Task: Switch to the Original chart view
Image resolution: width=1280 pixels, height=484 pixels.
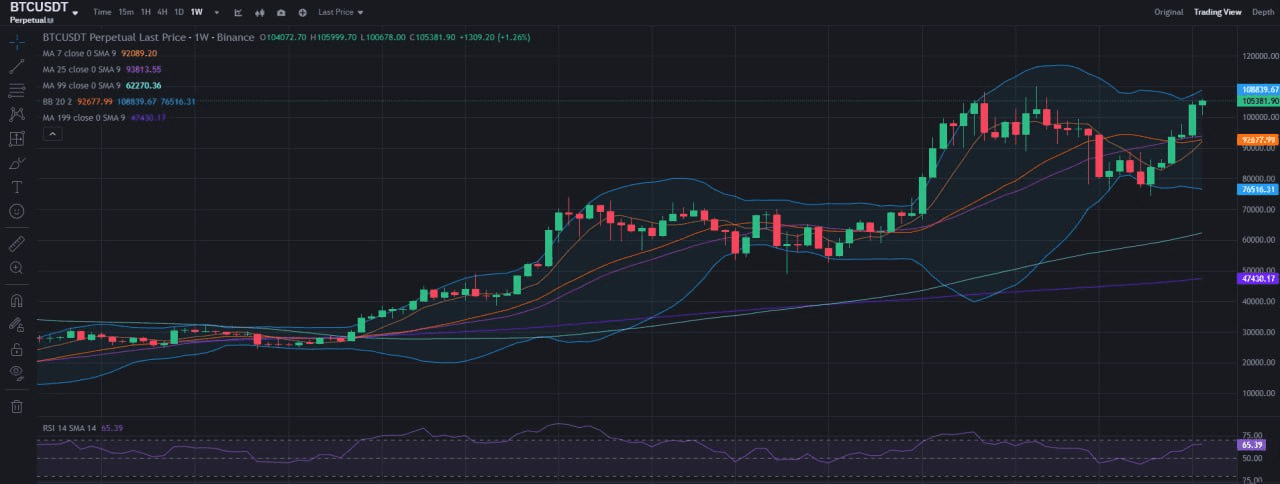Action: point(1169,12)
